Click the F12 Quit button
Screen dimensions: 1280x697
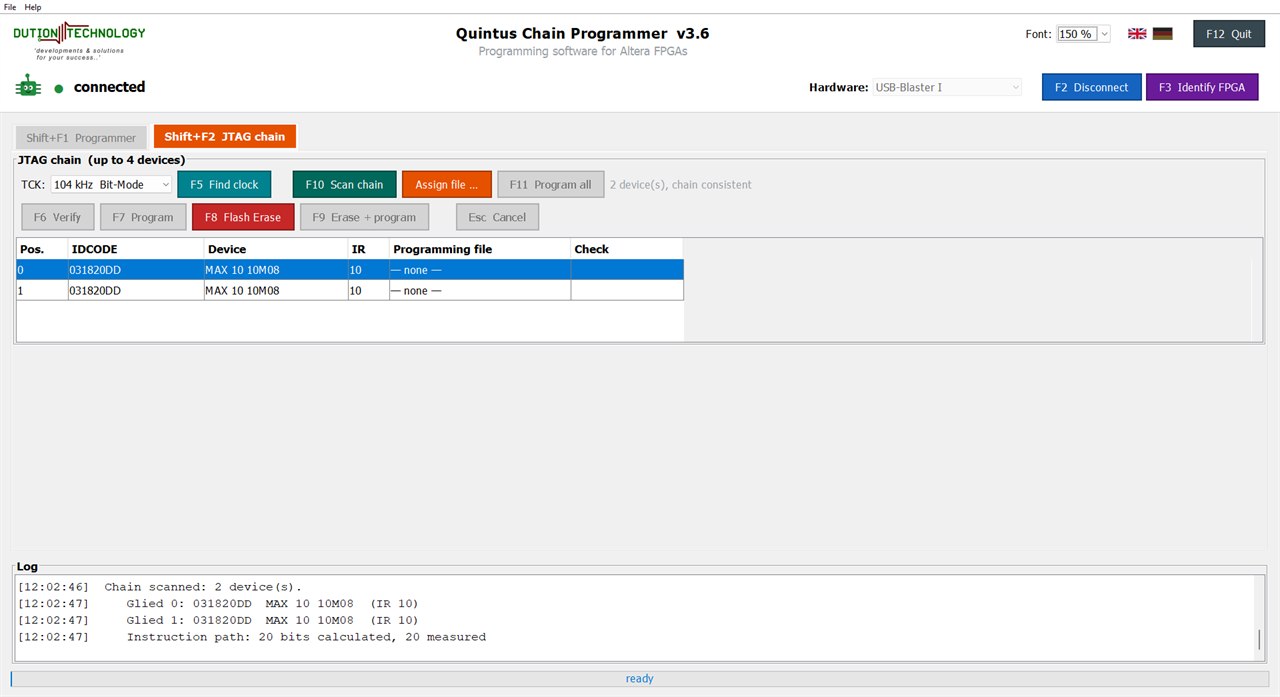click(1229, 34)
